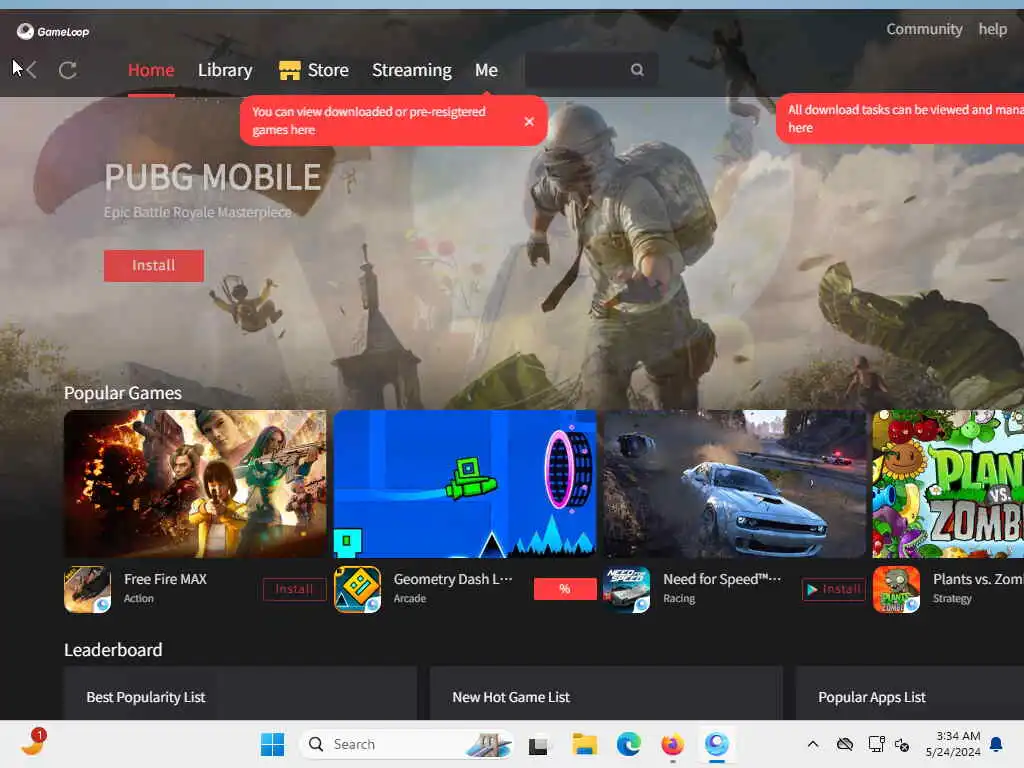The height and width of the screenshot is (768, 1024).
Task: Click the Leaderboard heading
Action: (113, 650)
